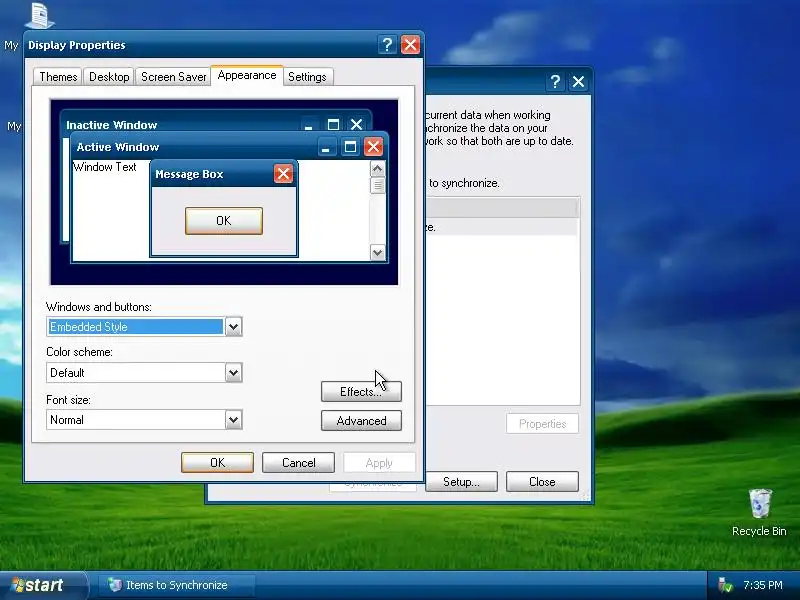Switch to the Desktop tab
This screenshot has width=800, height=600.
pos(109,77)
